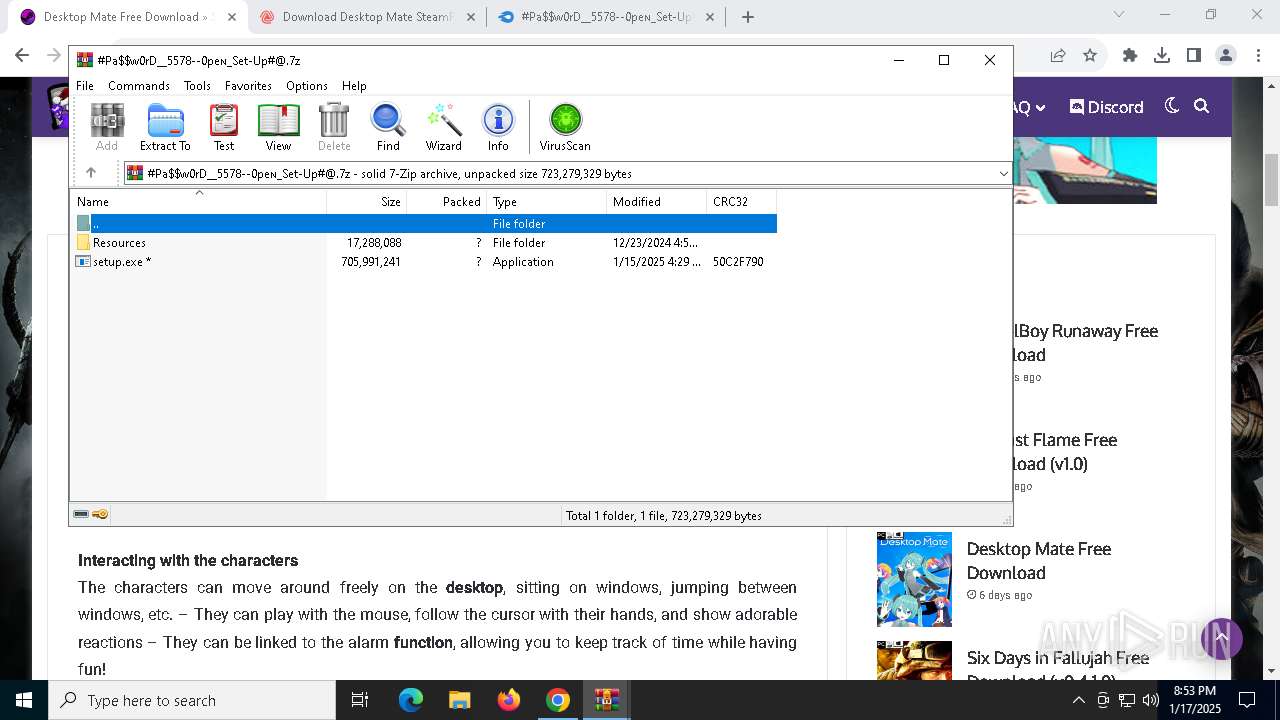Sort the list by Size column
Screen dimensions: 1280x720
366,201
